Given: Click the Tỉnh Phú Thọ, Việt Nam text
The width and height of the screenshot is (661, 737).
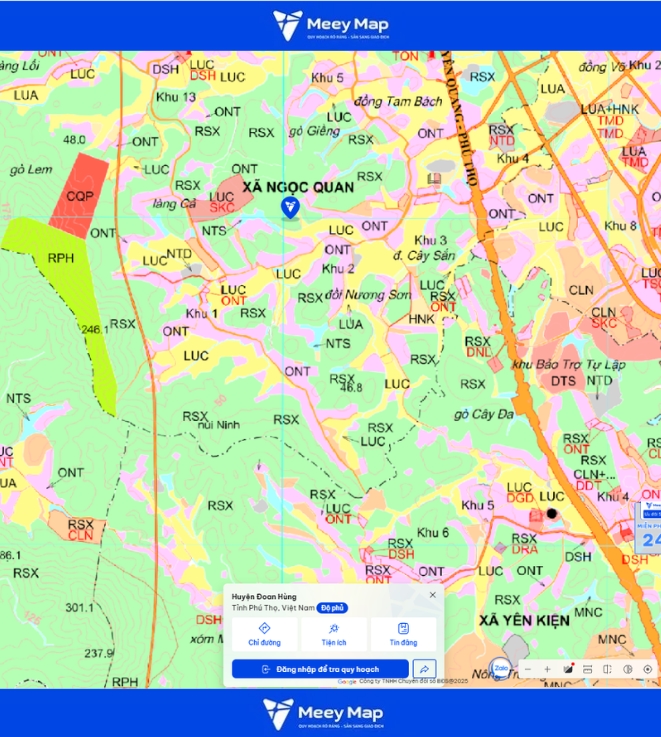Looking at the screenshot, I should (x=273, y=608).
